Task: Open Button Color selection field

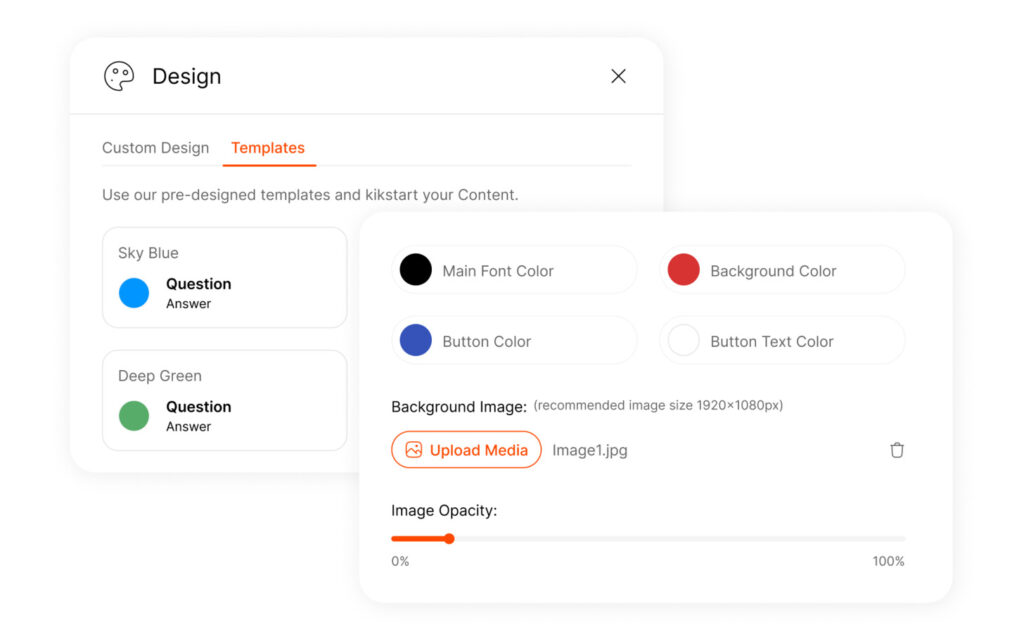Action: [x=513, y=340]
